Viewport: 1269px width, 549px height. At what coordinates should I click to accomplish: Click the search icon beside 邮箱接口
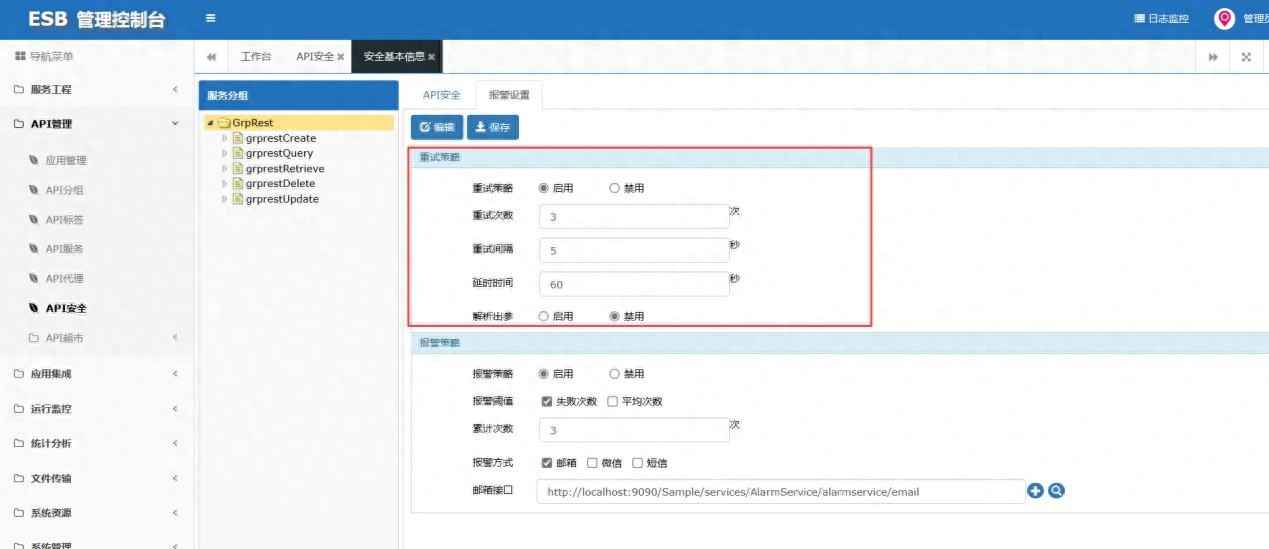coord(1055,491)
